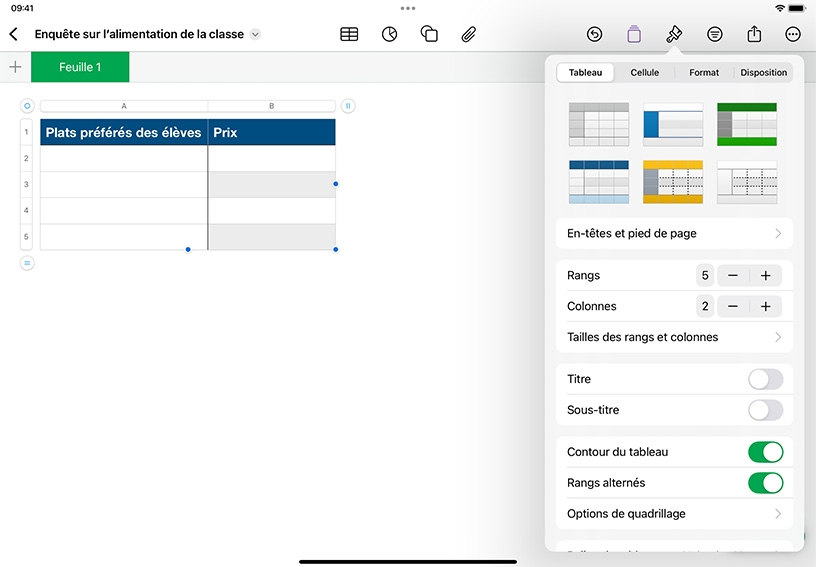This screenshot has width=816, height=567.
Task: Turn off Contour du tableau
Action: tap(766, 452)
